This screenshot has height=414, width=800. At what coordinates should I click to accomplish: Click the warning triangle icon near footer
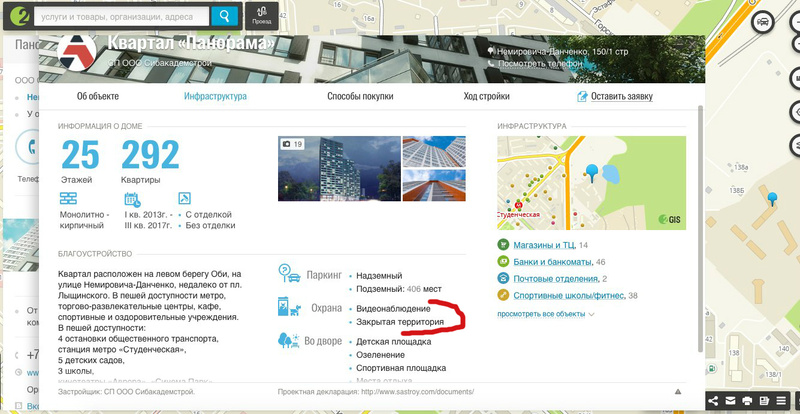point(678,392)
